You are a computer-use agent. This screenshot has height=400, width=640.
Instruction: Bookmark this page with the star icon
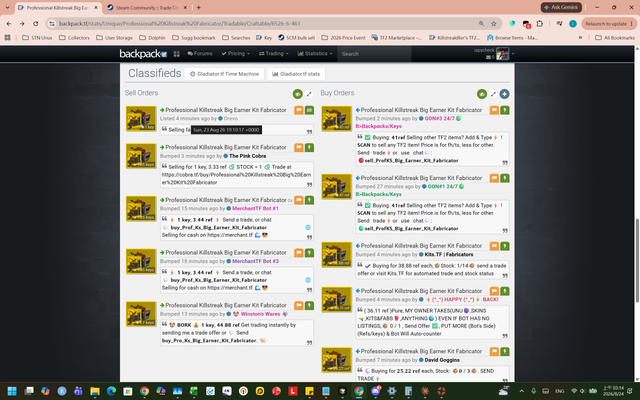[x=493, y=24]
